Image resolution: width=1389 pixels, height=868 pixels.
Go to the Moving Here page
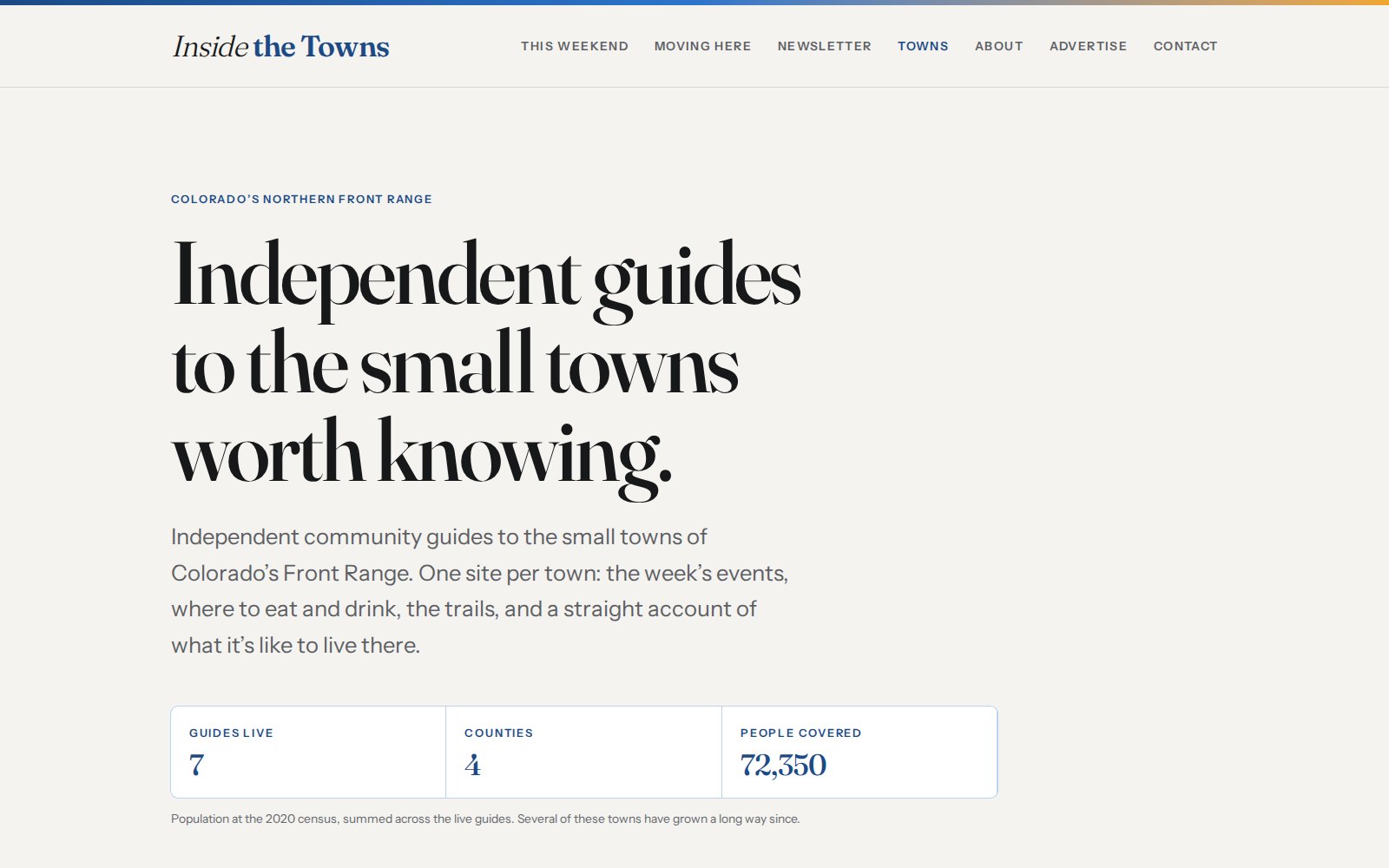(x=702, y=46)
